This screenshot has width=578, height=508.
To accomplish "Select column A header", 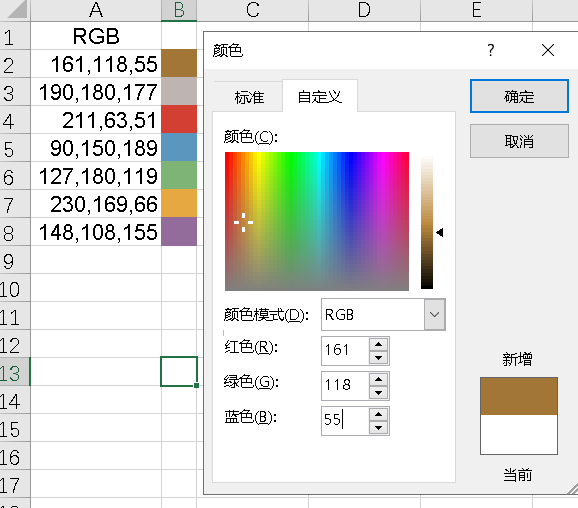I will pos(96,10).
